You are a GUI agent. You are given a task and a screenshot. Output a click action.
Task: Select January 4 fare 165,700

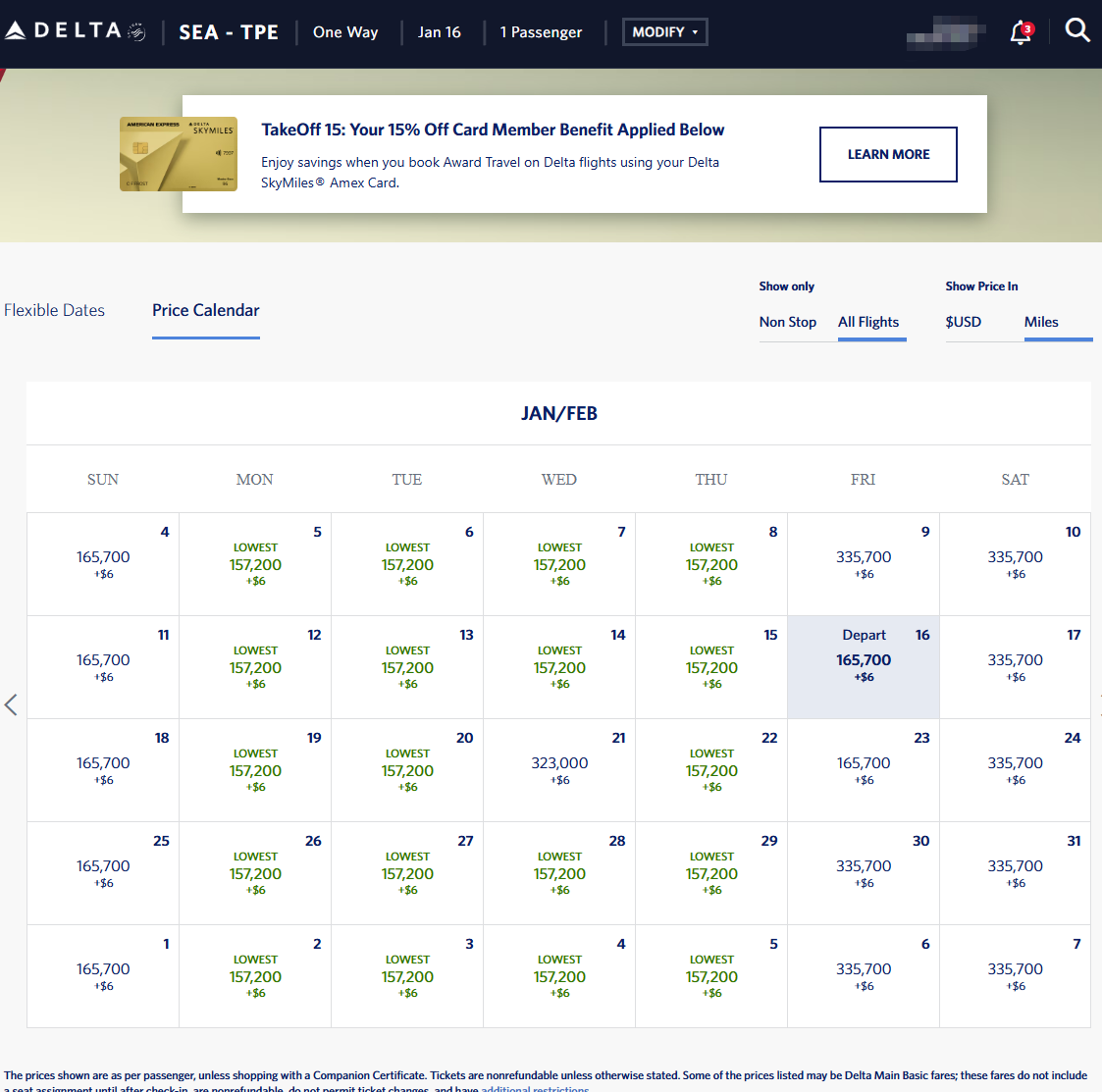point(103,564)
